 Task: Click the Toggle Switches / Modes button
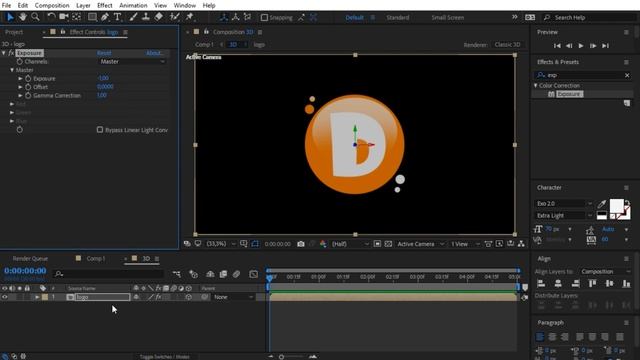tap(164, 357)
